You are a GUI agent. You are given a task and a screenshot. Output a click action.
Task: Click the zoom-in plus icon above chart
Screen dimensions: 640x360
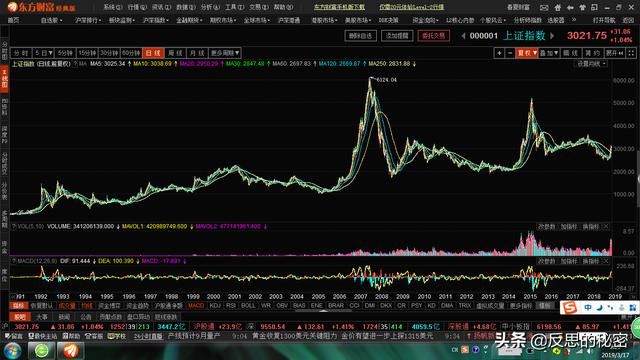499,53
